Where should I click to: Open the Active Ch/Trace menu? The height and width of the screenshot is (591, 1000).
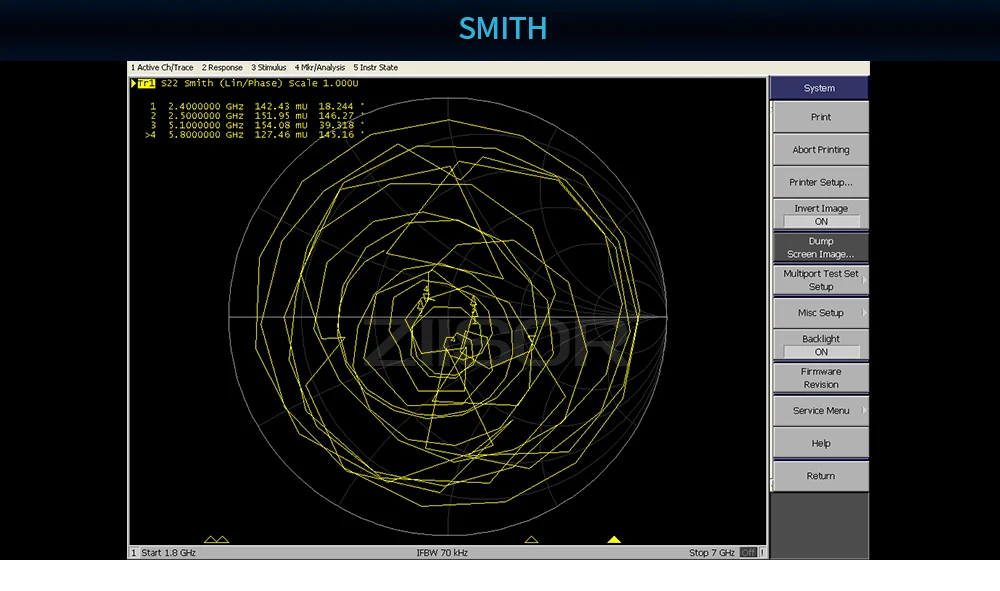coord(162,68)
